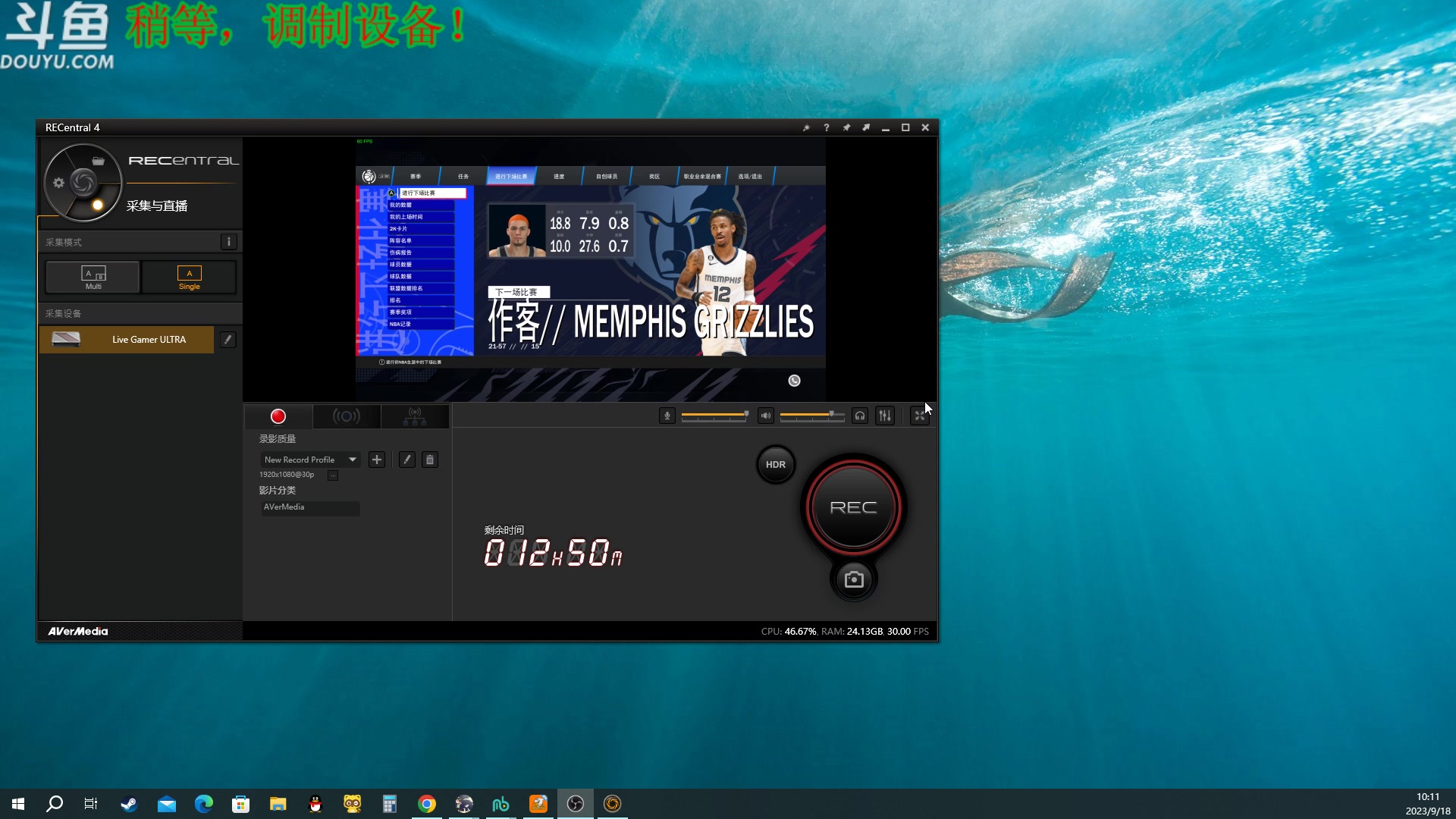
Task: Open the settings gear in the RECentral wheel
Action: (x=58, y=183)
